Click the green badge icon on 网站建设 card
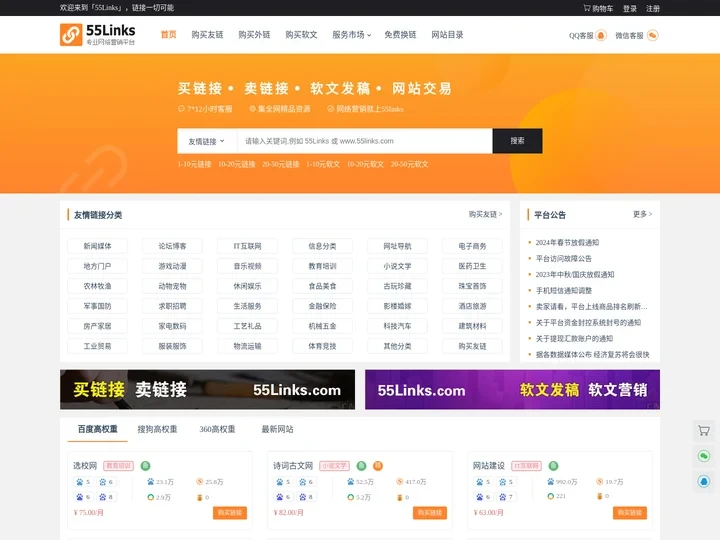The height and width of the screenshot is (540, 720). tap(553, 466)
